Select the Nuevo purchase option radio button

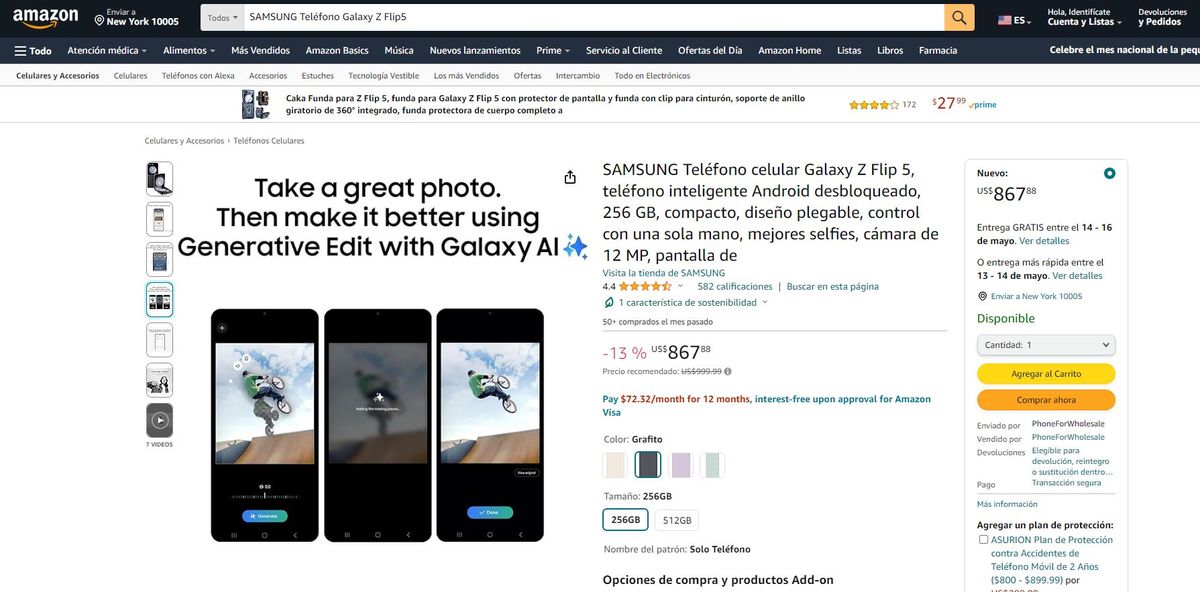1109,173
